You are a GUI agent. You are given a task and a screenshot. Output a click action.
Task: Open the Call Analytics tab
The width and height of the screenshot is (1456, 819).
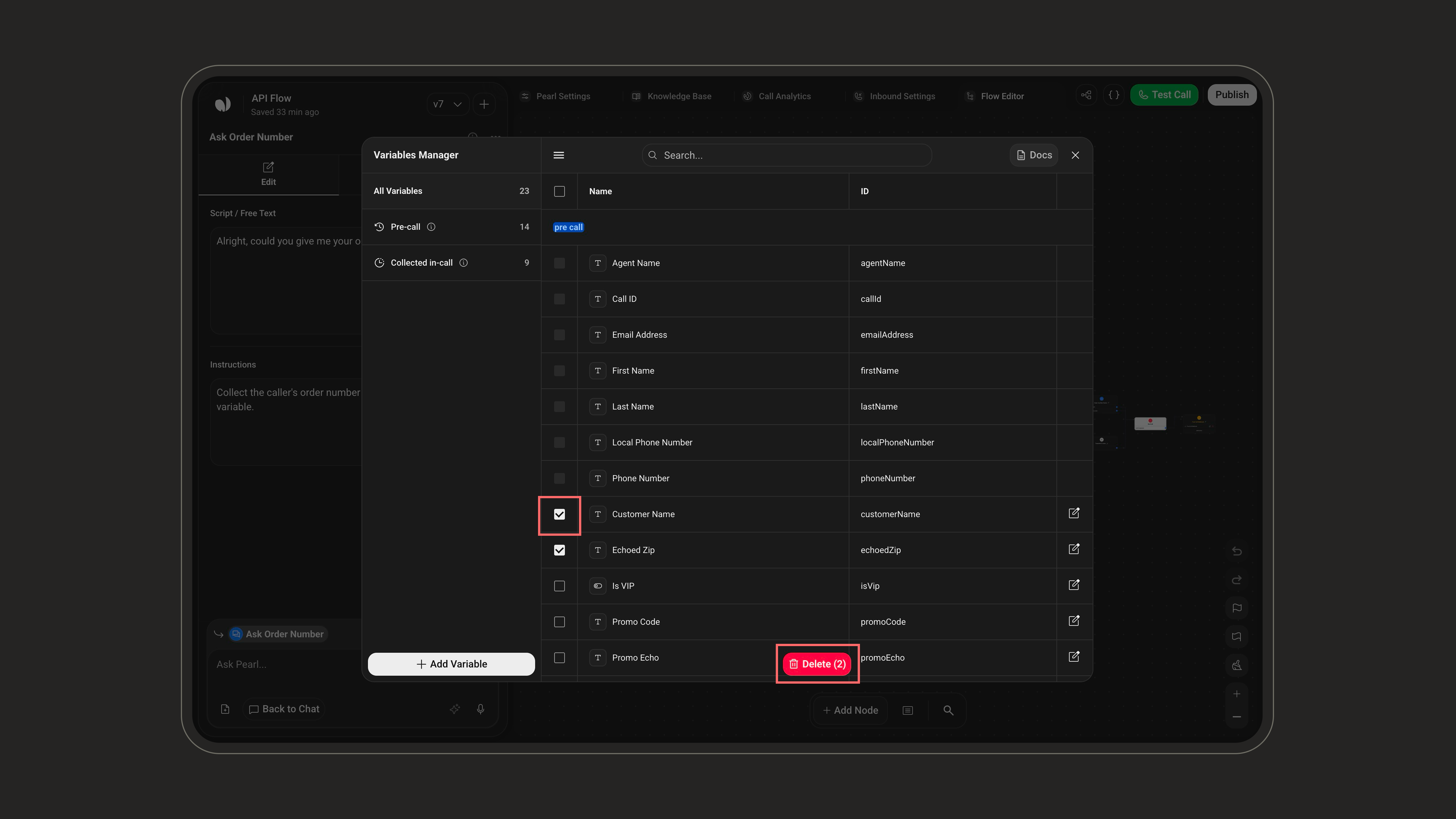click(x=777, y=97)
